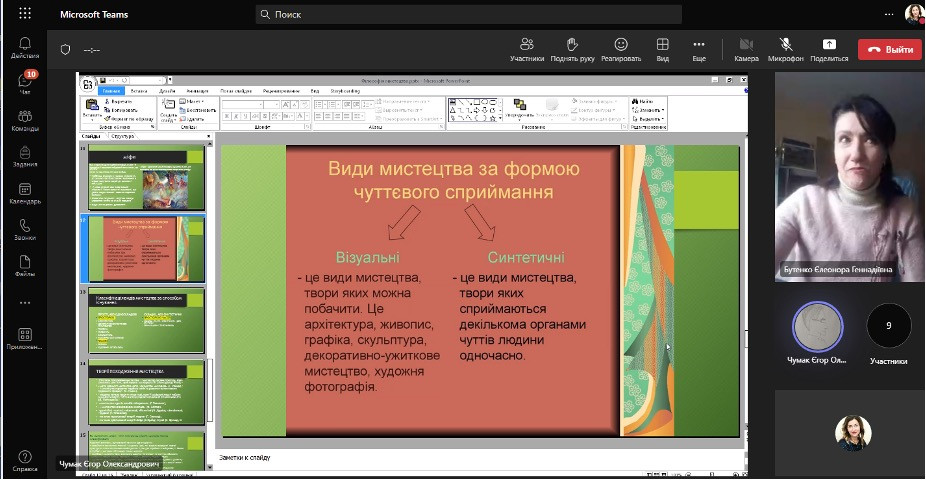926x480 pixels.
Task: Open the Activity feed in the sidebar
Action: (x=24, y=47)
